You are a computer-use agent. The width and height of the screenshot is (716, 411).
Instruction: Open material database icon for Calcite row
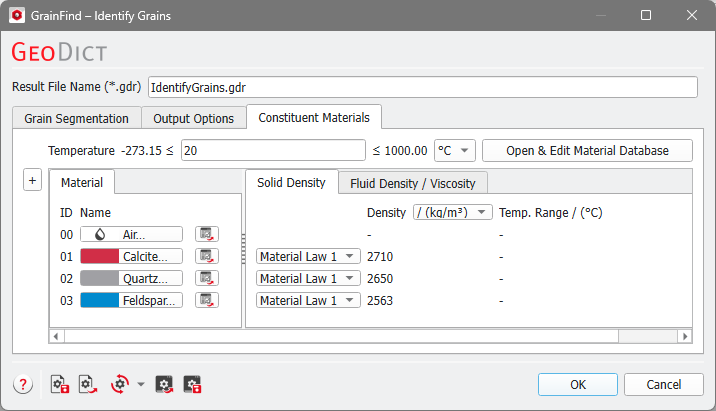pos(207,256)
